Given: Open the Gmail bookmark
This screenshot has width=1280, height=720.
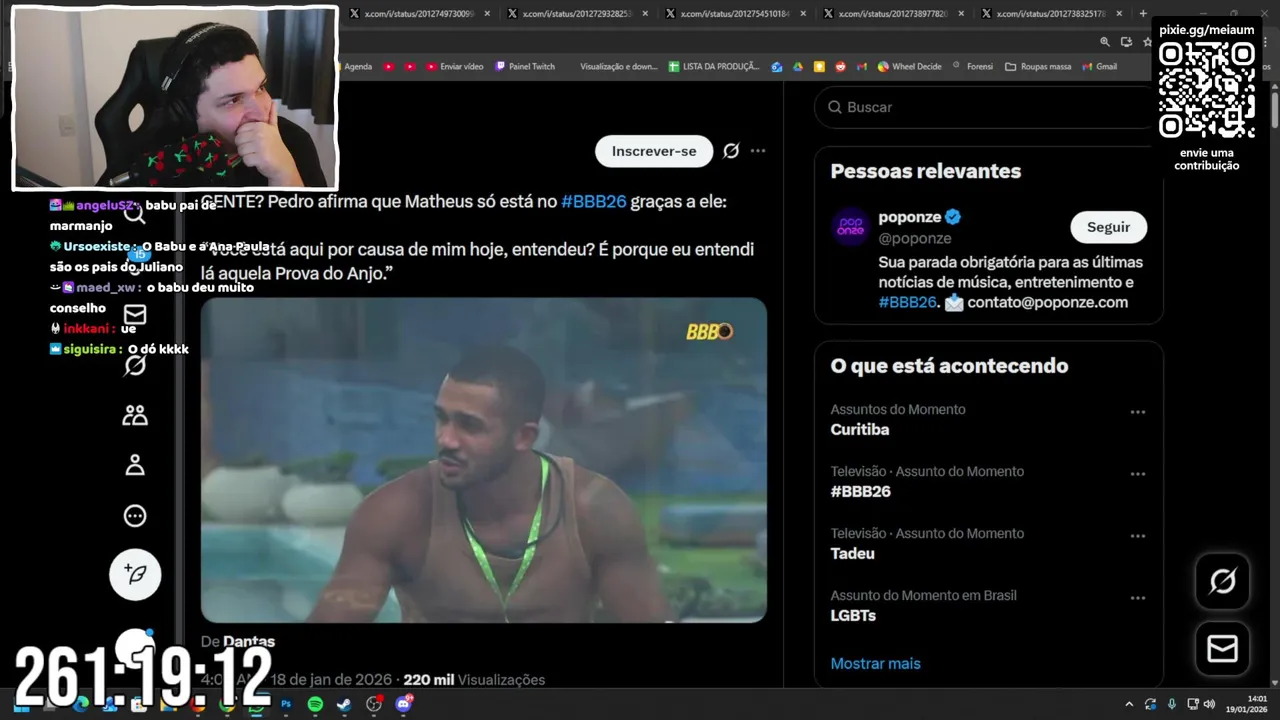Looking at the screenshot, I should [x=1099, y=66].
